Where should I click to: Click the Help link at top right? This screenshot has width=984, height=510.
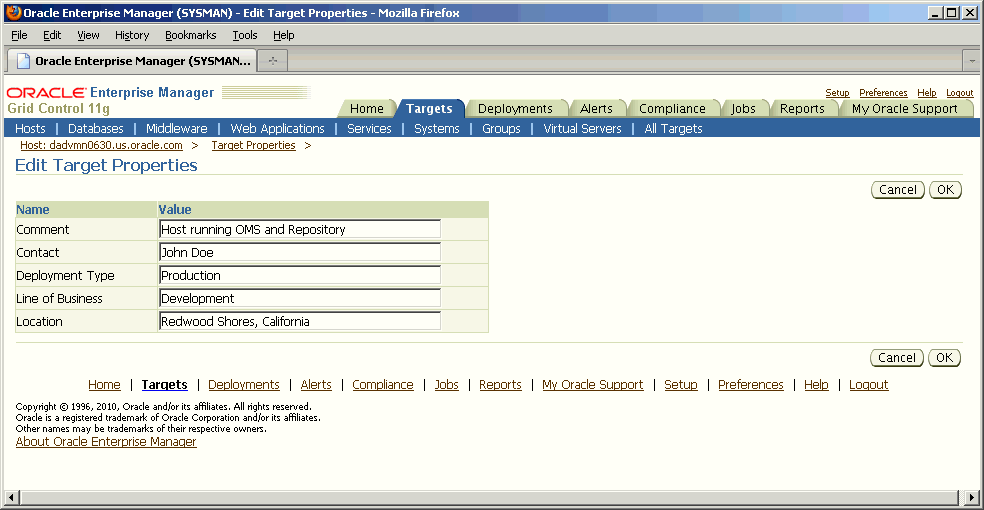click(x=926, y=93)
